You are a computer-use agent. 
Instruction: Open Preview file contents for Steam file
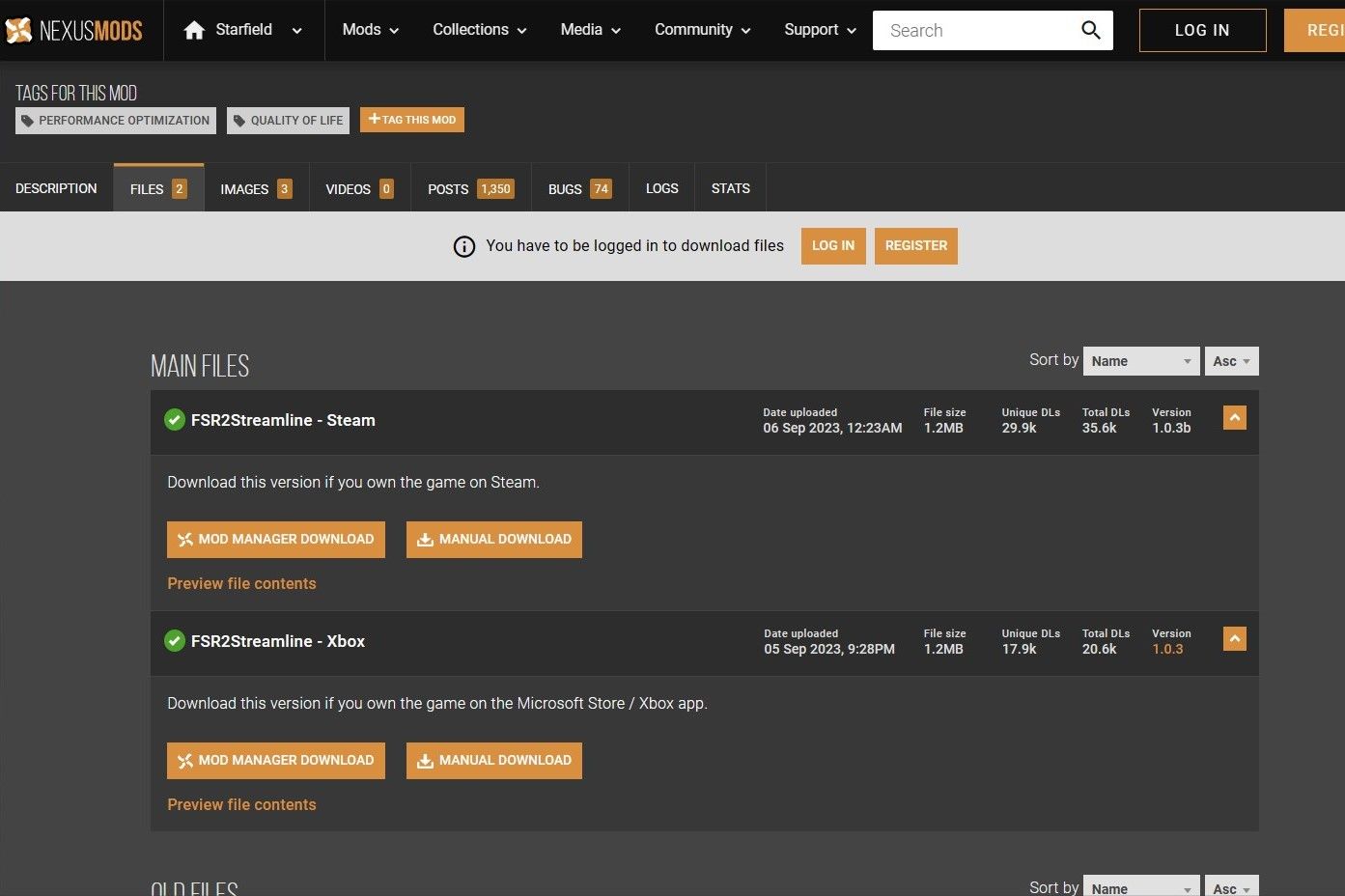(241, 583)
